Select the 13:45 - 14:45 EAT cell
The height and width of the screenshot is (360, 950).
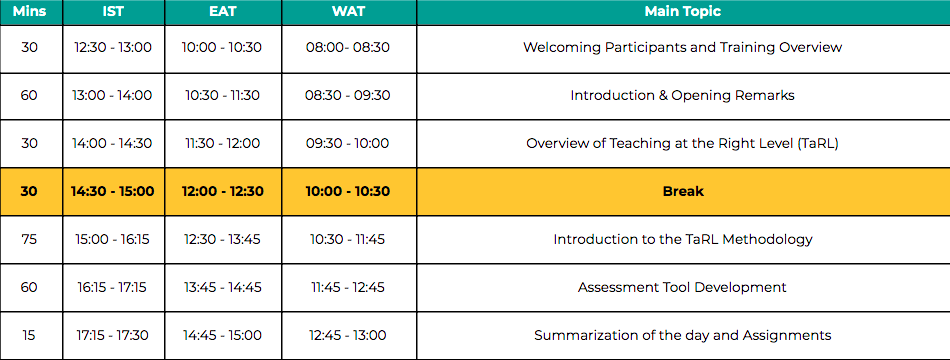223,287
